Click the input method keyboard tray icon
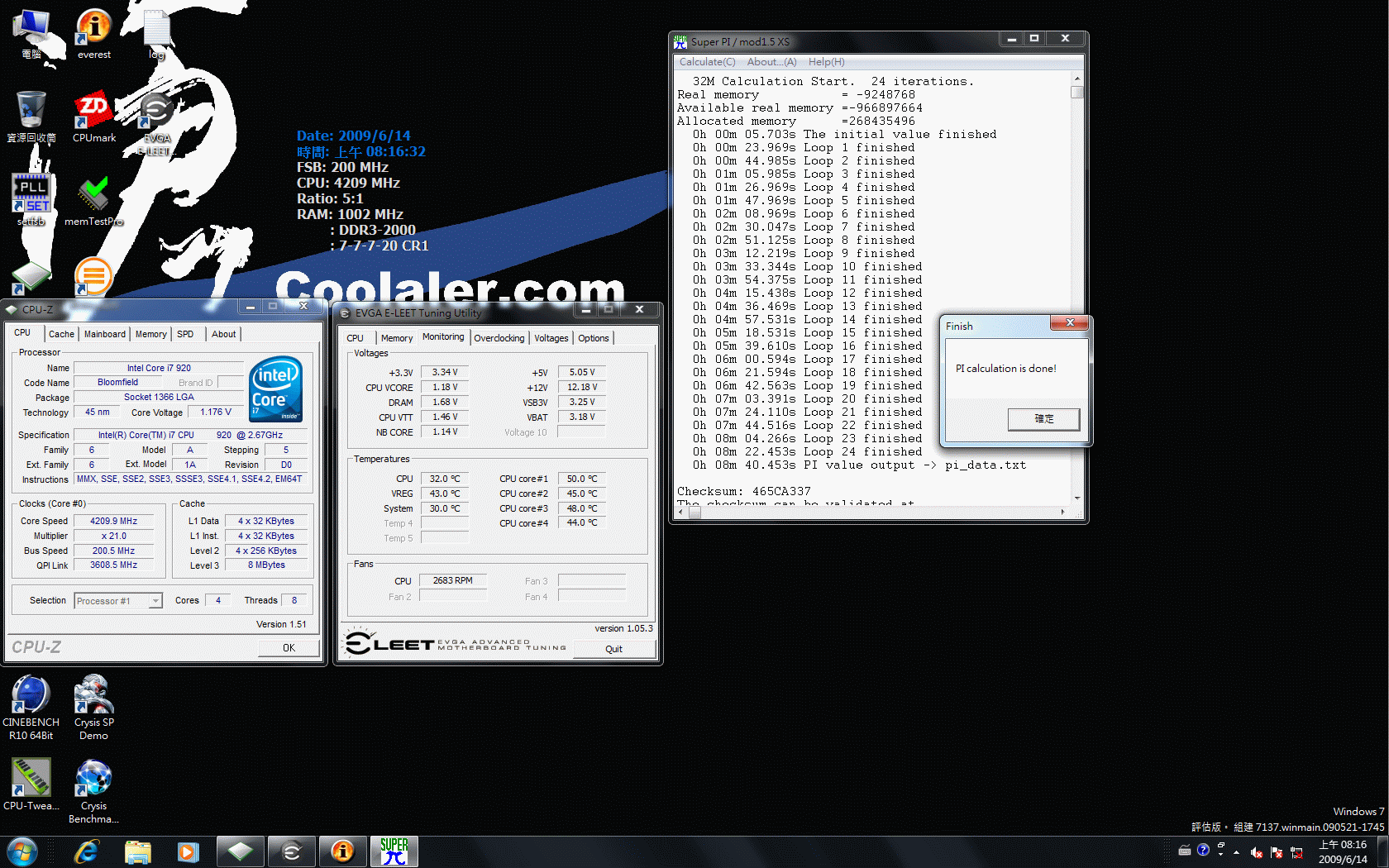The height and width of the screenshot is (868, 1389). pyautogui.click(x=1184, y=850)
